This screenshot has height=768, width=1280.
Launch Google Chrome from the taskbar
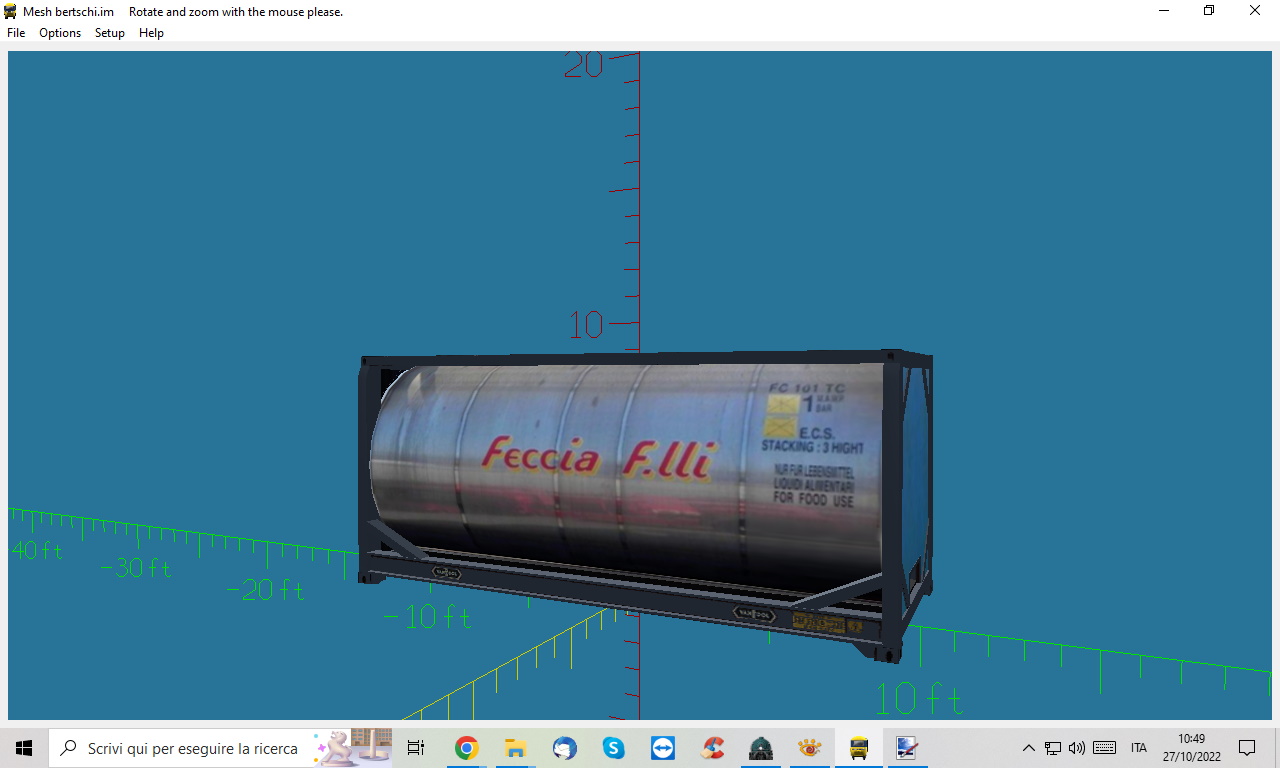pyautogui.click(x=466, y=748)
